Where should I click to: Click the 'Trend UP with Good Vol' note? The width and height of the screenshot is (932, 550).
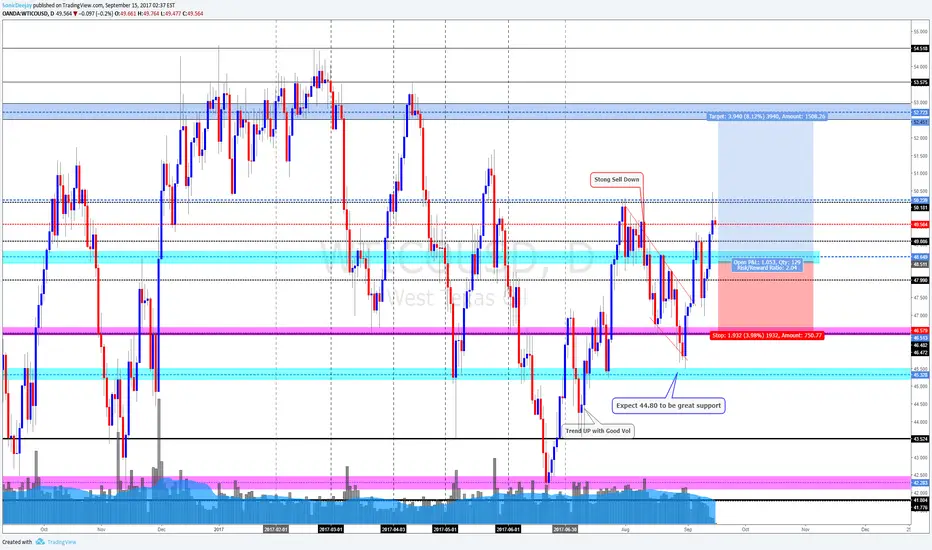tap(598, 430)
